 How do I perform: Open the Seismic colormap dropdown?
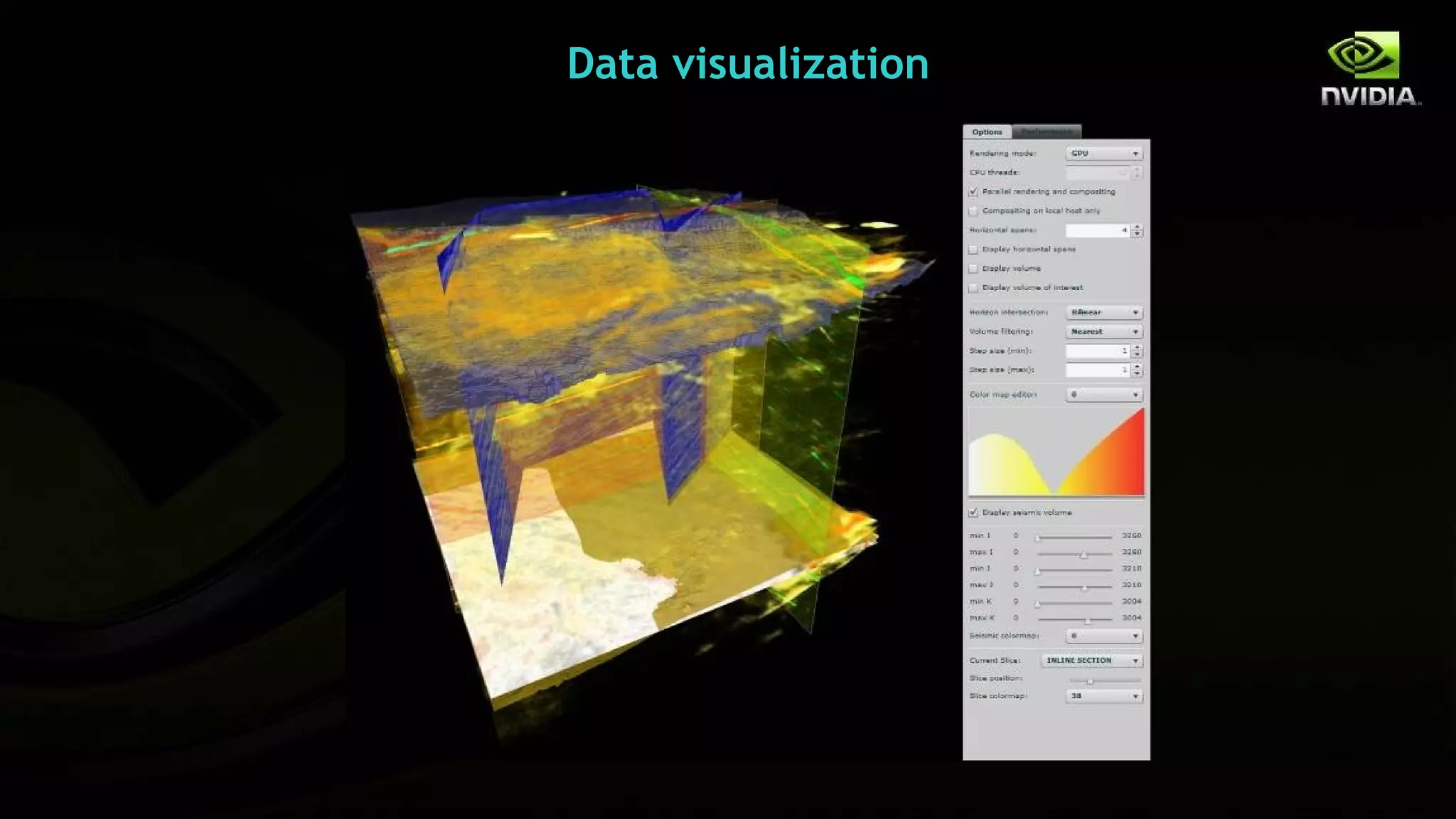pyautogui.click(x=1104, y=636)
